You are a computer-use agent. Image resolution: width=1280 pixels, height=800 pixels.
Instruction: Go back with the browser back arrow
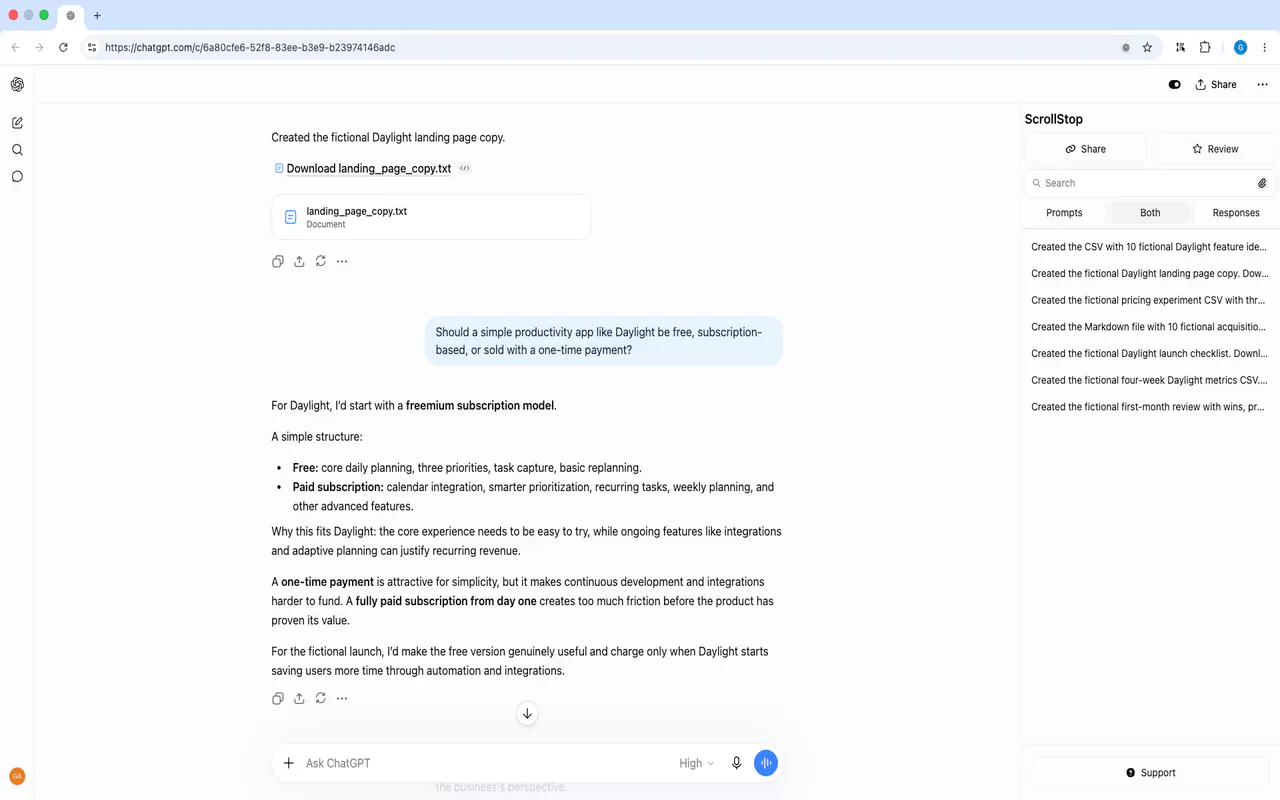(15, 47)
